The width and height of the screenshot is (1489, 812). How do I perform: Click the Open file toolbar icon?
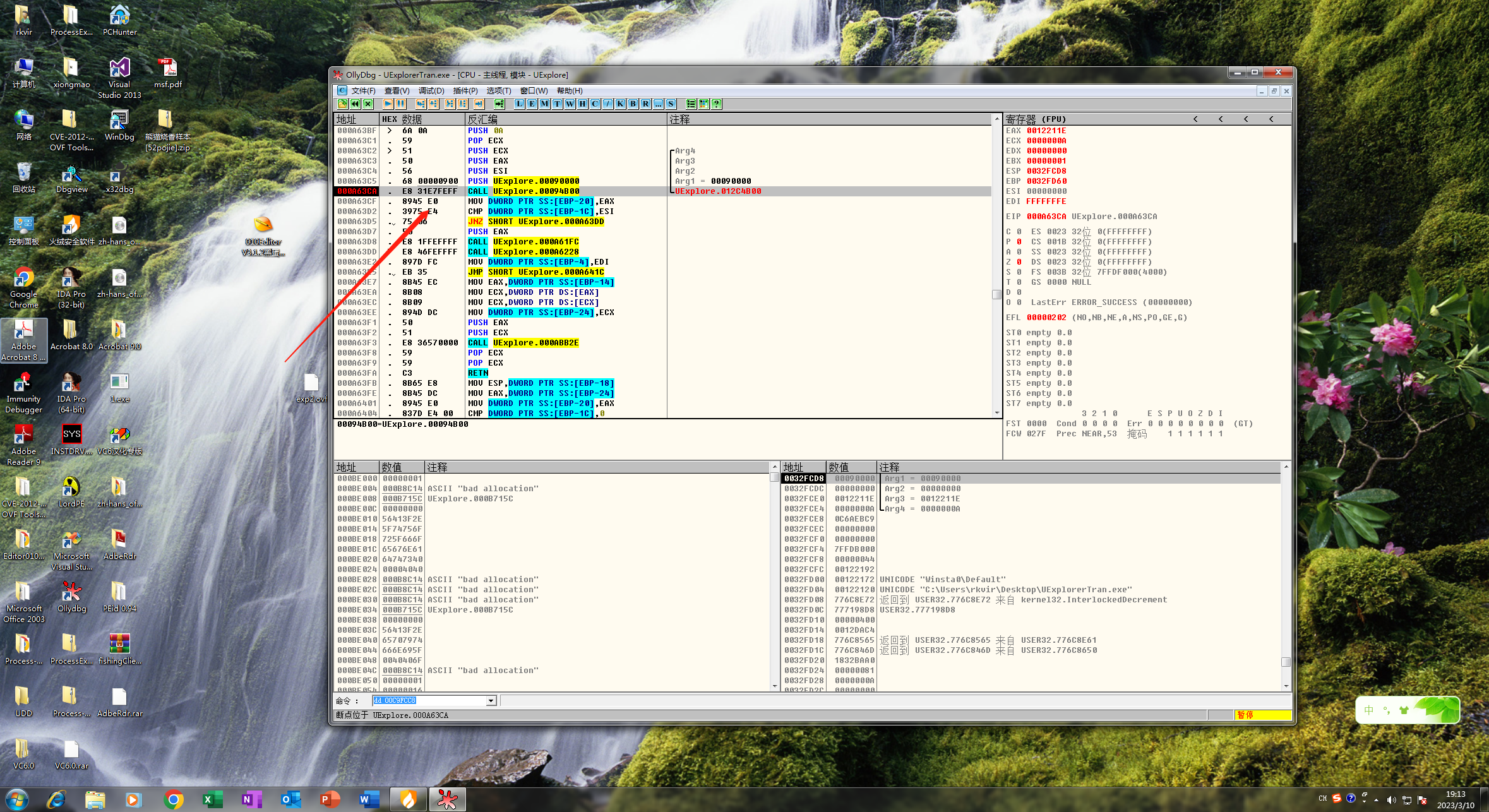pos(342,104)
